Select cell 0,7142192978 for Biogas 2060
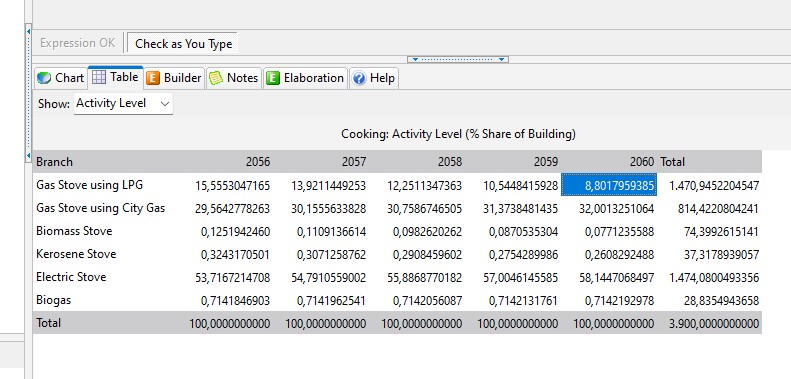Image resolution: width=791 pixels, height=379 pixels. [619, 301]
